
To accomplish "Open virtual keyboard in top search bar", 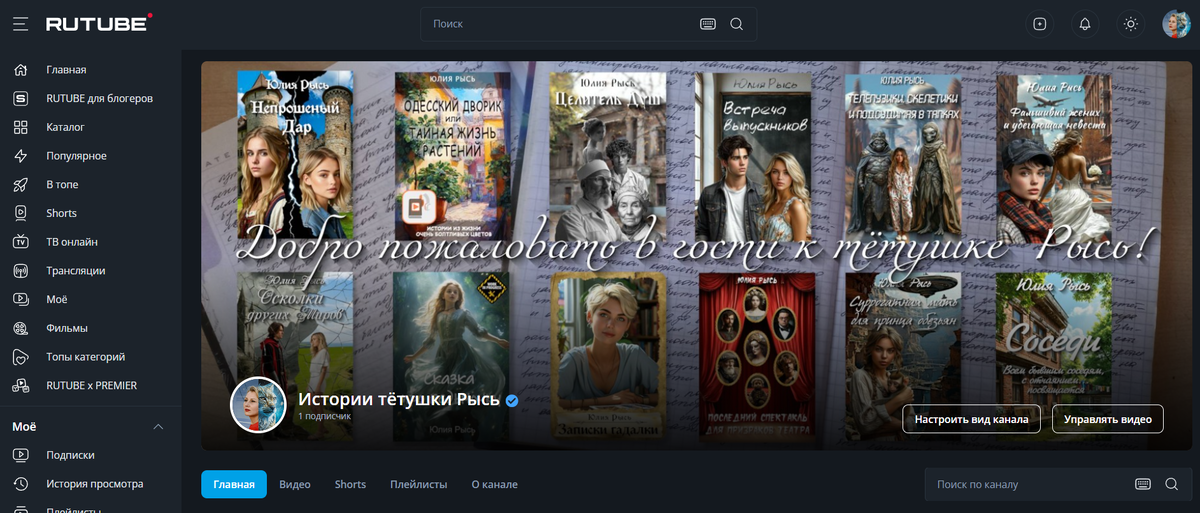I will [x=708, y=23].
